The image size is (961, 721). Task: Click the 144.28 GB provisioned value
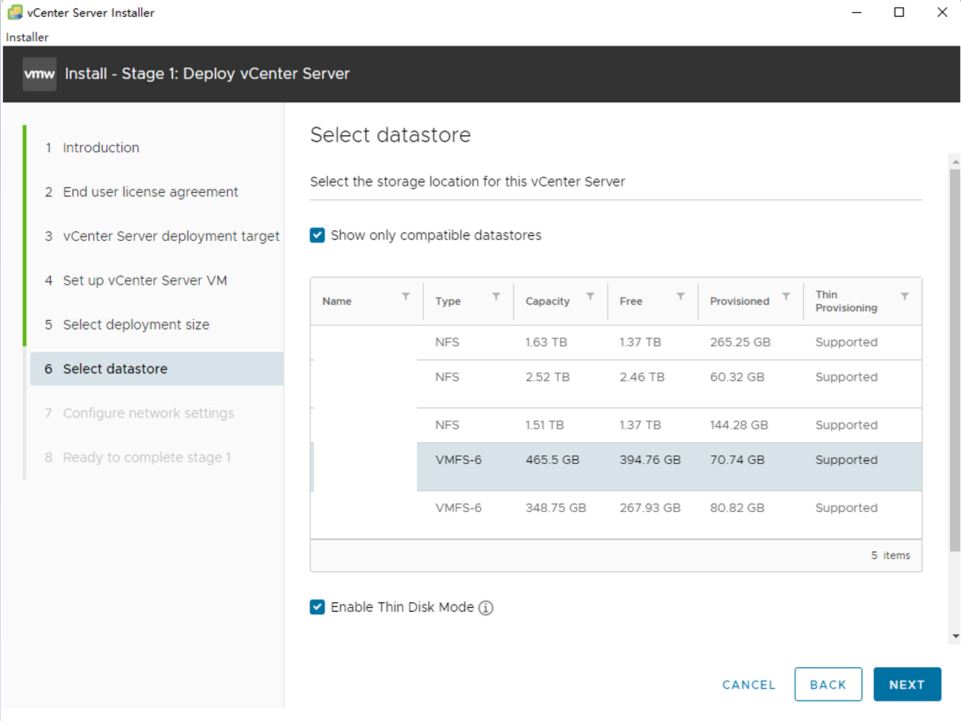click(x=739, y=425)
